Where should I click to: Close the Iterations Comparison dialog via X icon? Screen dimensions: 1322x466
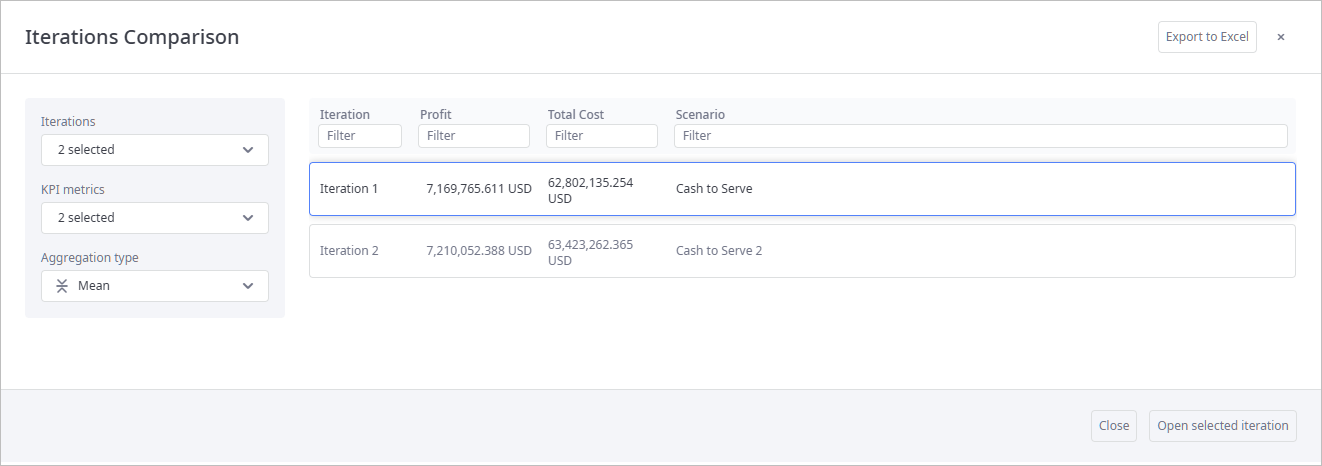[x=1280, y=37]
